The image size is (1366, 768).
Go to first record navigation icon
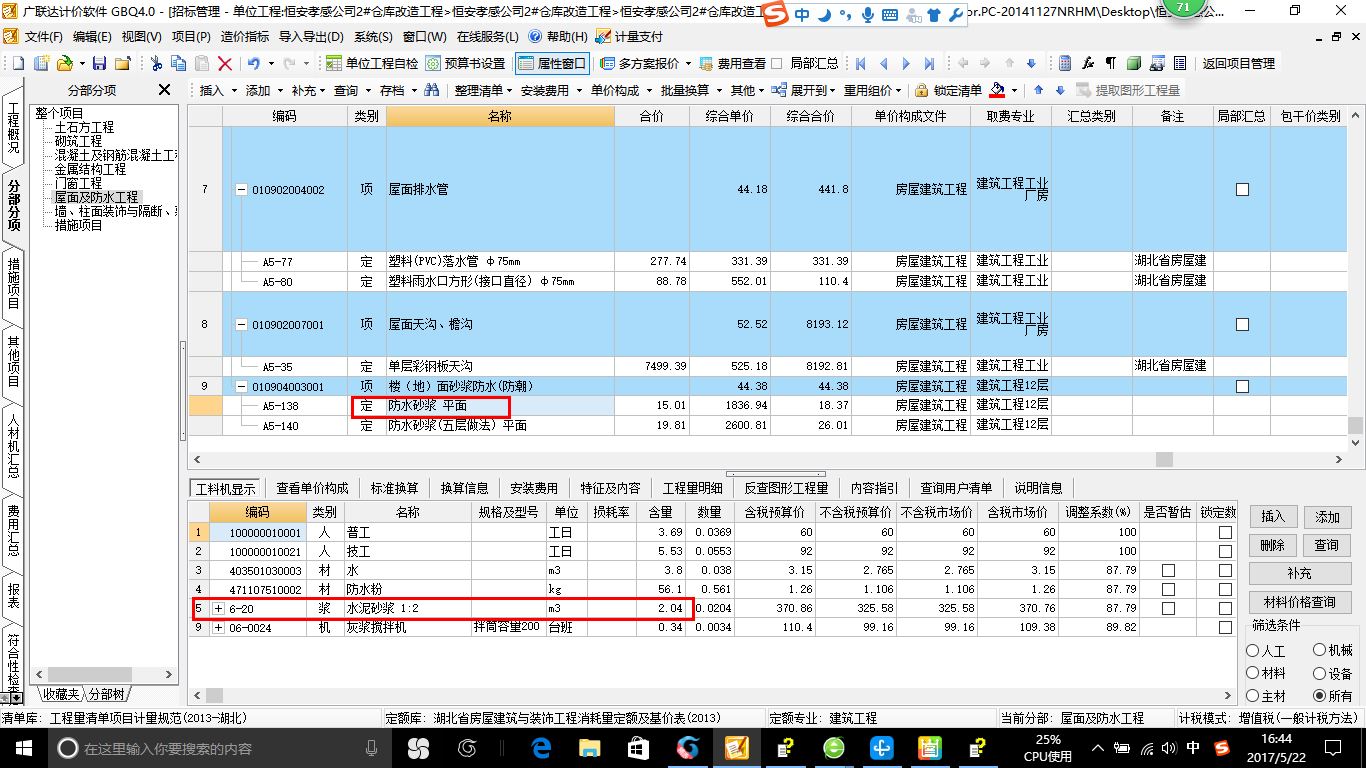(861, 63)
